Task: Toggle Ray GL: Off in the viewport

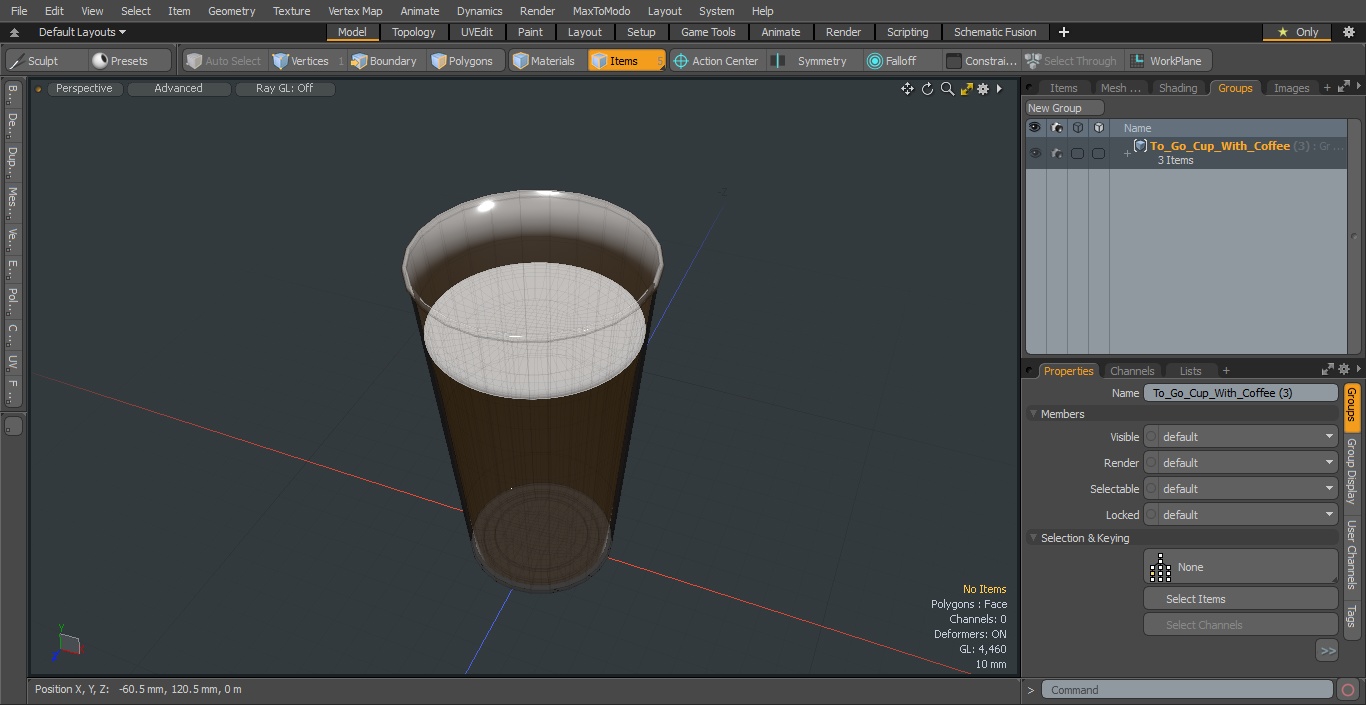Action: pos(285,89)
